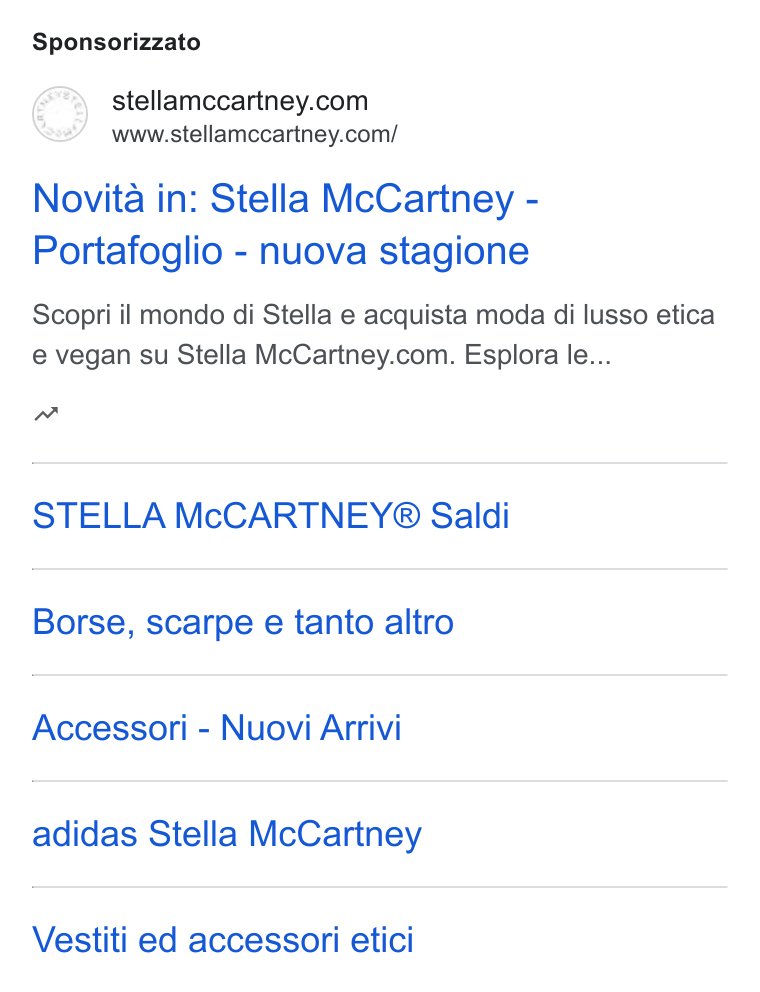Go to Borse, scarpe e tanto altro
The width and height of the screenshot is (760, 992).
tap(243, 622)
